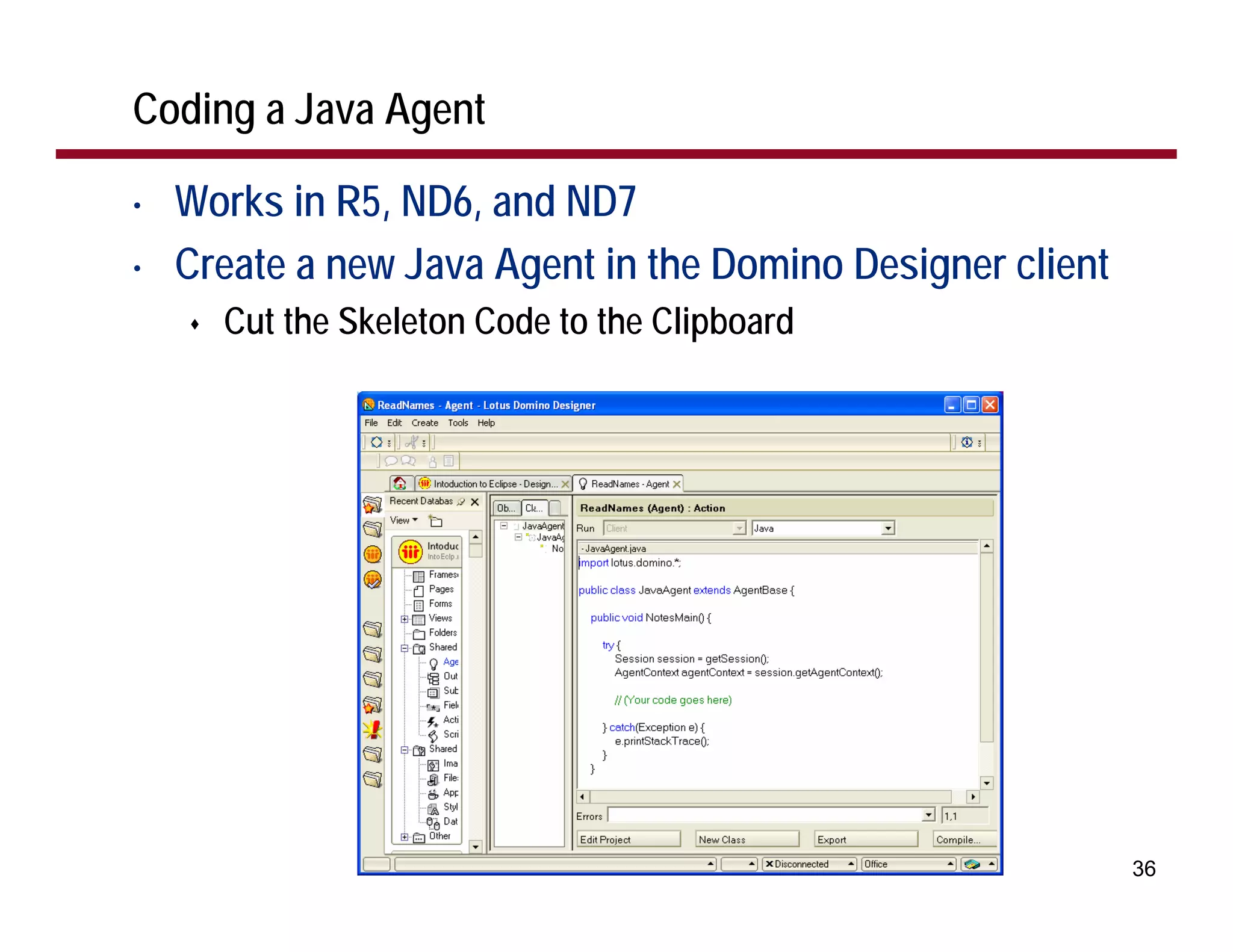This screenshot has width=1233, height=952.
Task: Click the Agents lightbulb icon in tree
Action: (433, 664)
